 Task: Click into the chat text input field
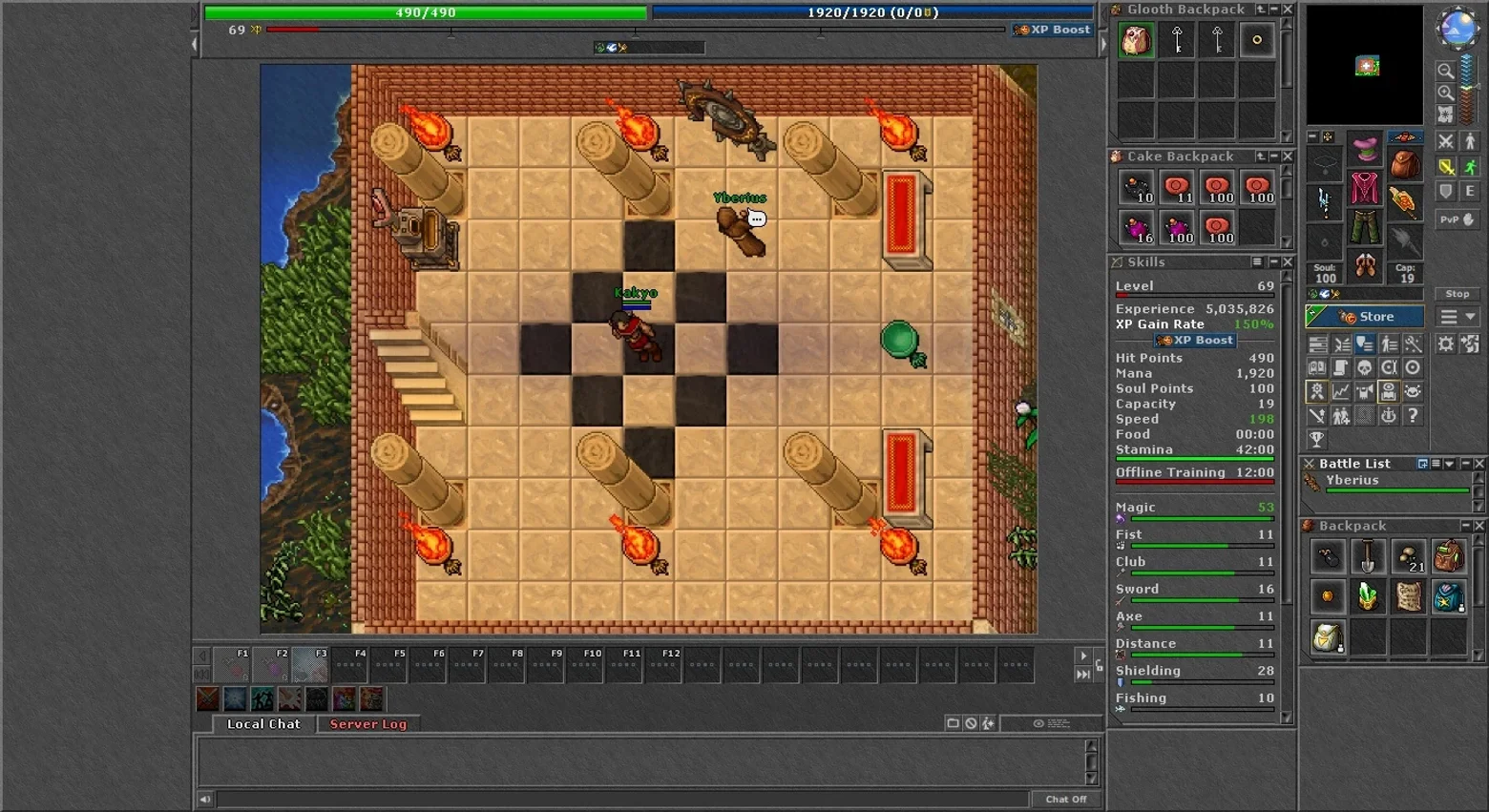[622, 799]
